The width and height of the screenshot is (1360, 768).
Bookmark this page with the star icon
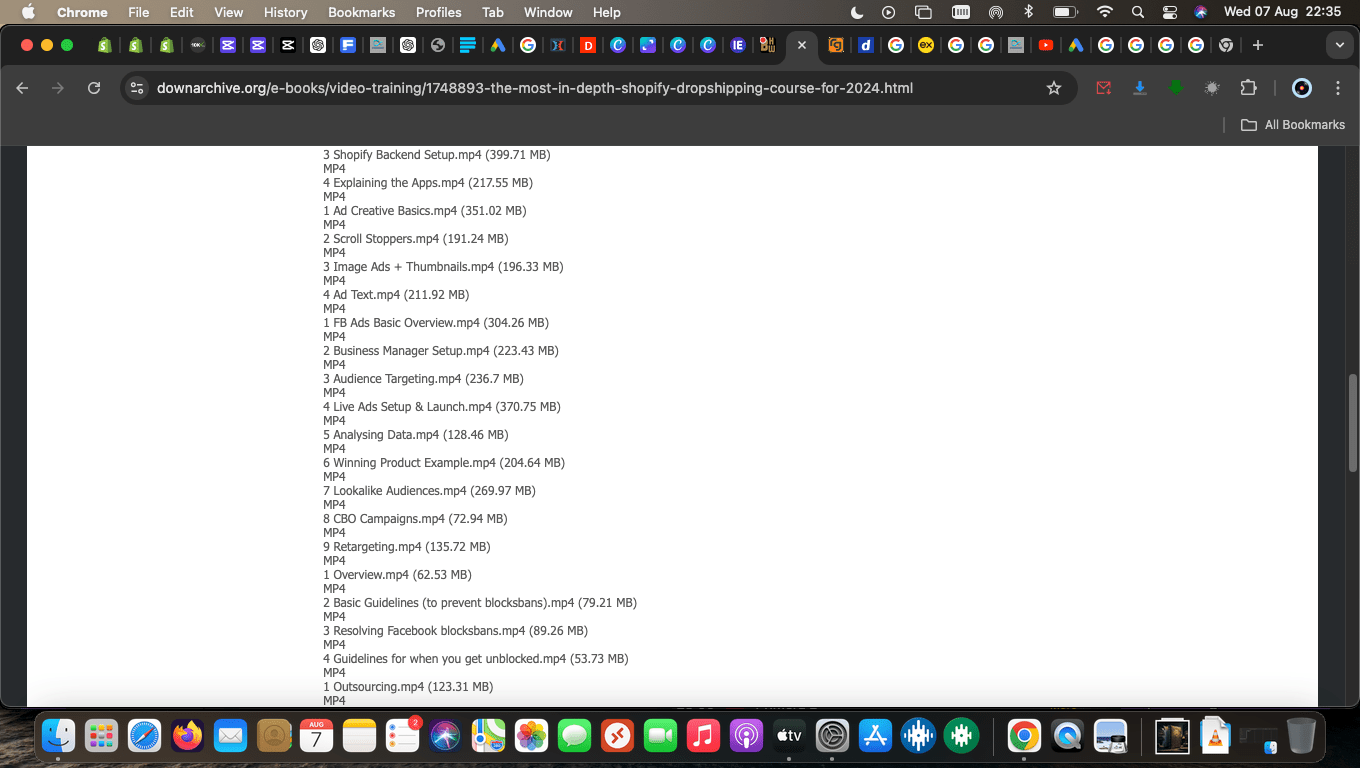click(1053, 88)
